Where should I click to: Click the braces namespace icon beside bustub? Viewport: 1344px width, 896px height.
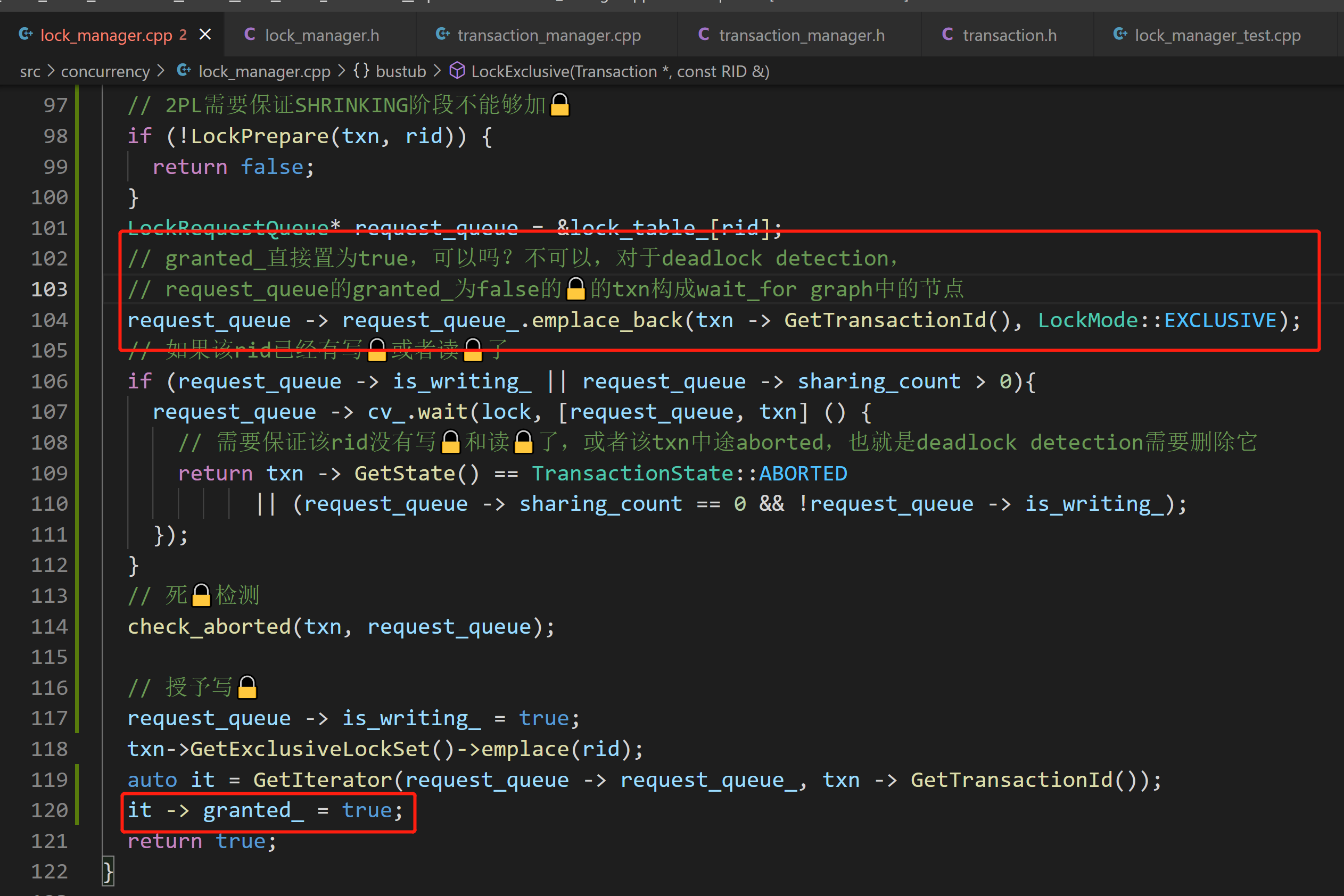pyautogui.click(x=361, y=71)
